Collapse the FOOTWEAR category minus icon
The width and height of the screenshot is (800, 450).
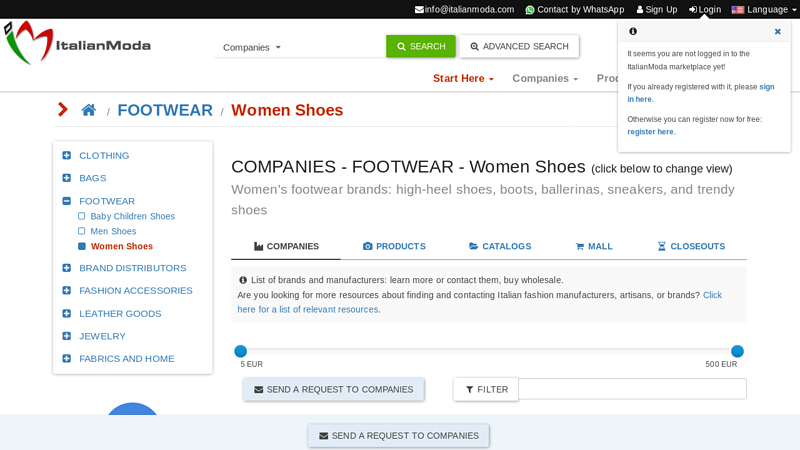point(66,201)
